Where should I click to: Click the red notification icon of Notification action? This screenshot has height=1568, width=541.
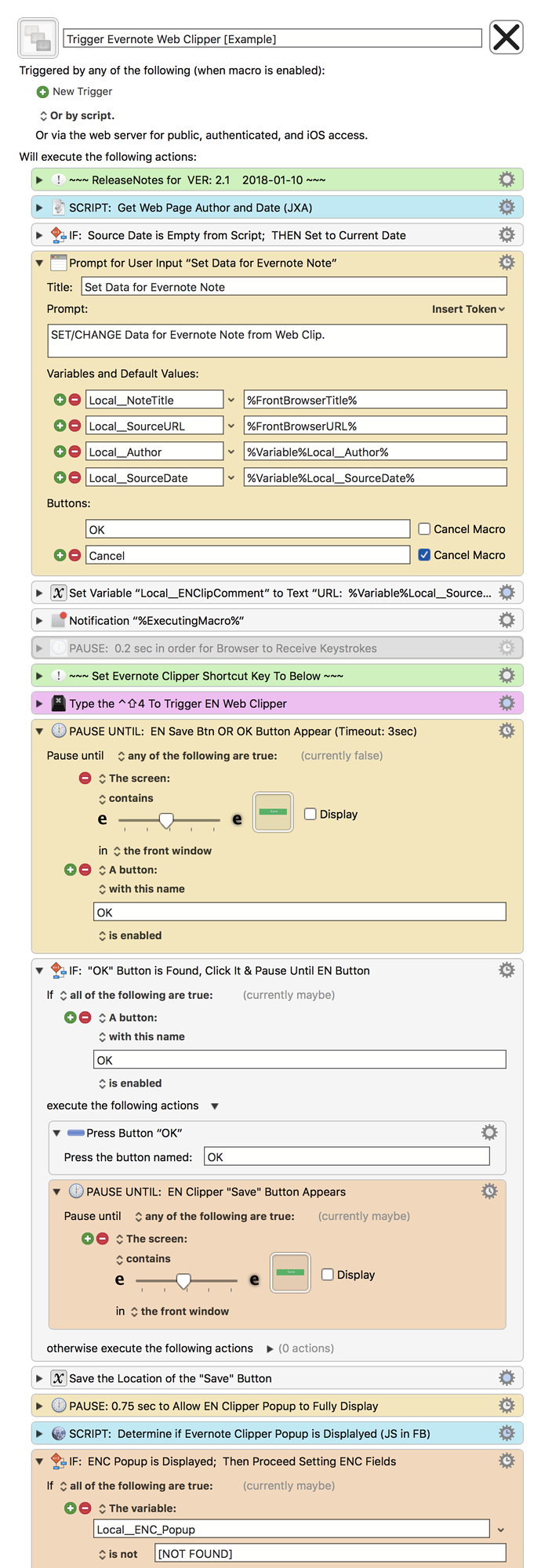coord(58,620)
